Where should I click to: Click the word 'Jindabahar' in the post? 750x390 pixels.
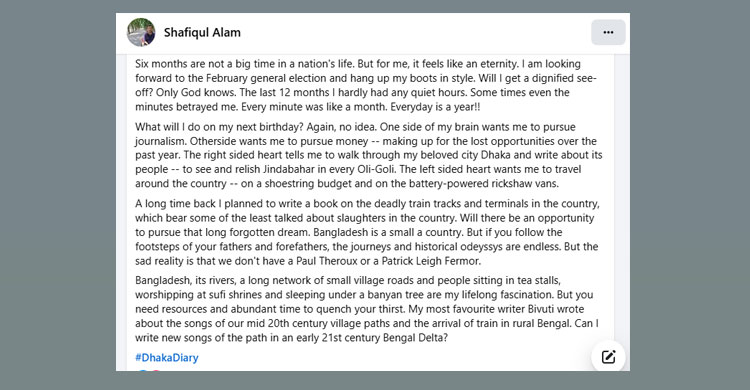coord(288,169)
